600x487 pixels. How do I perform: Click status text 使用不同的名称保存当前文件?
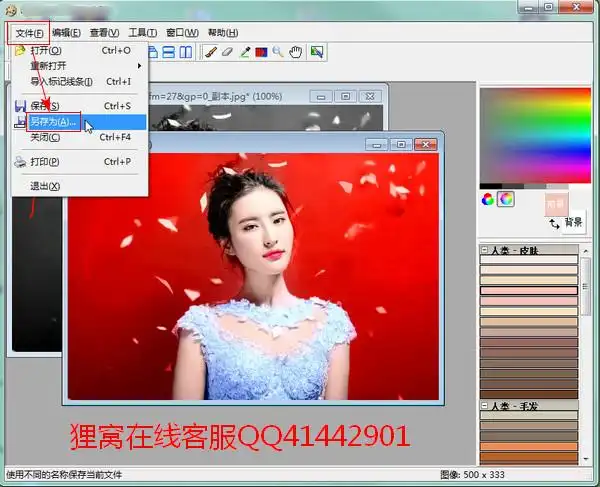pos(64,475)
